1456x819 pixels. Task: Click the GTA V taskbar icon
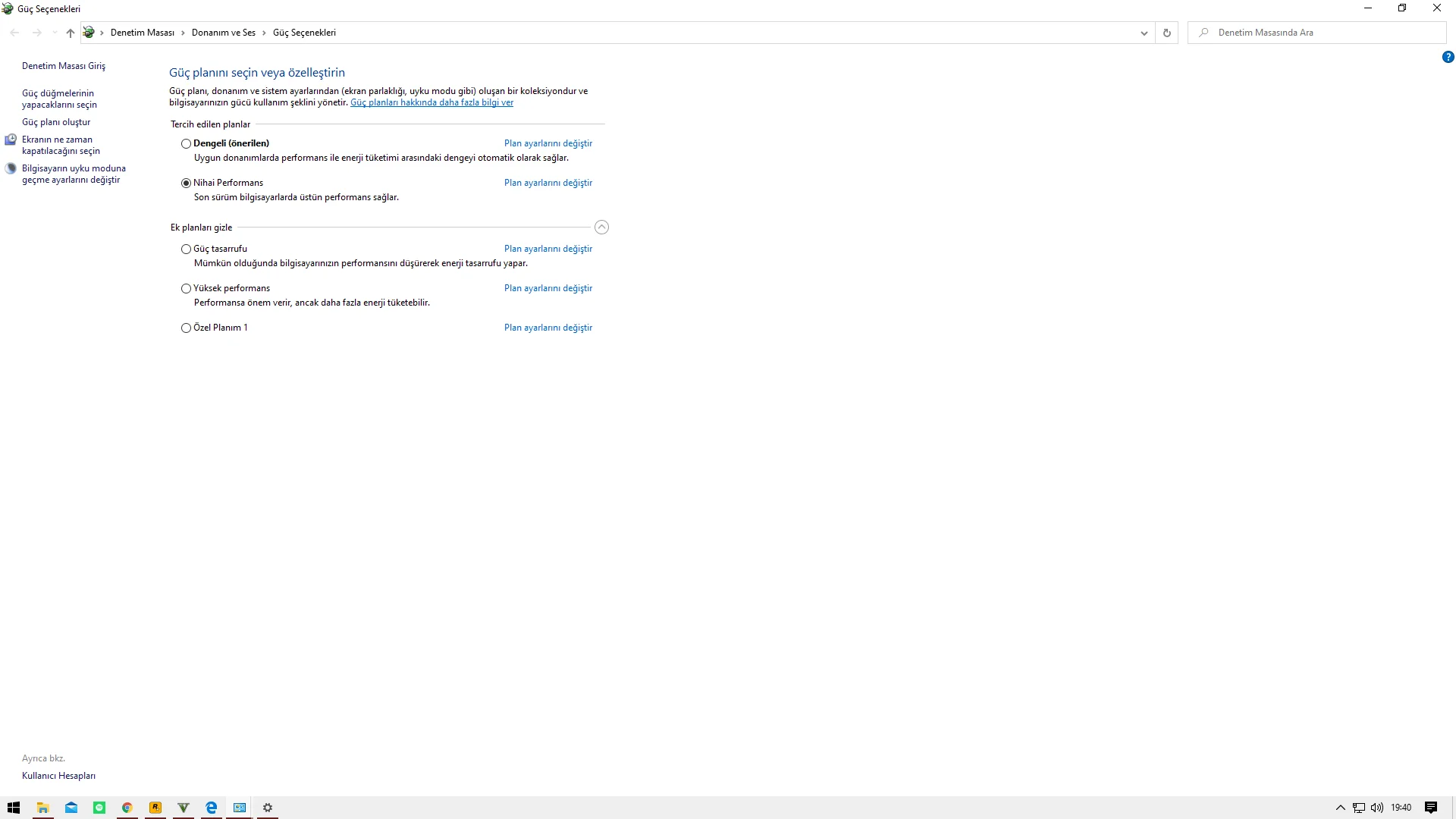pos(184,808)
